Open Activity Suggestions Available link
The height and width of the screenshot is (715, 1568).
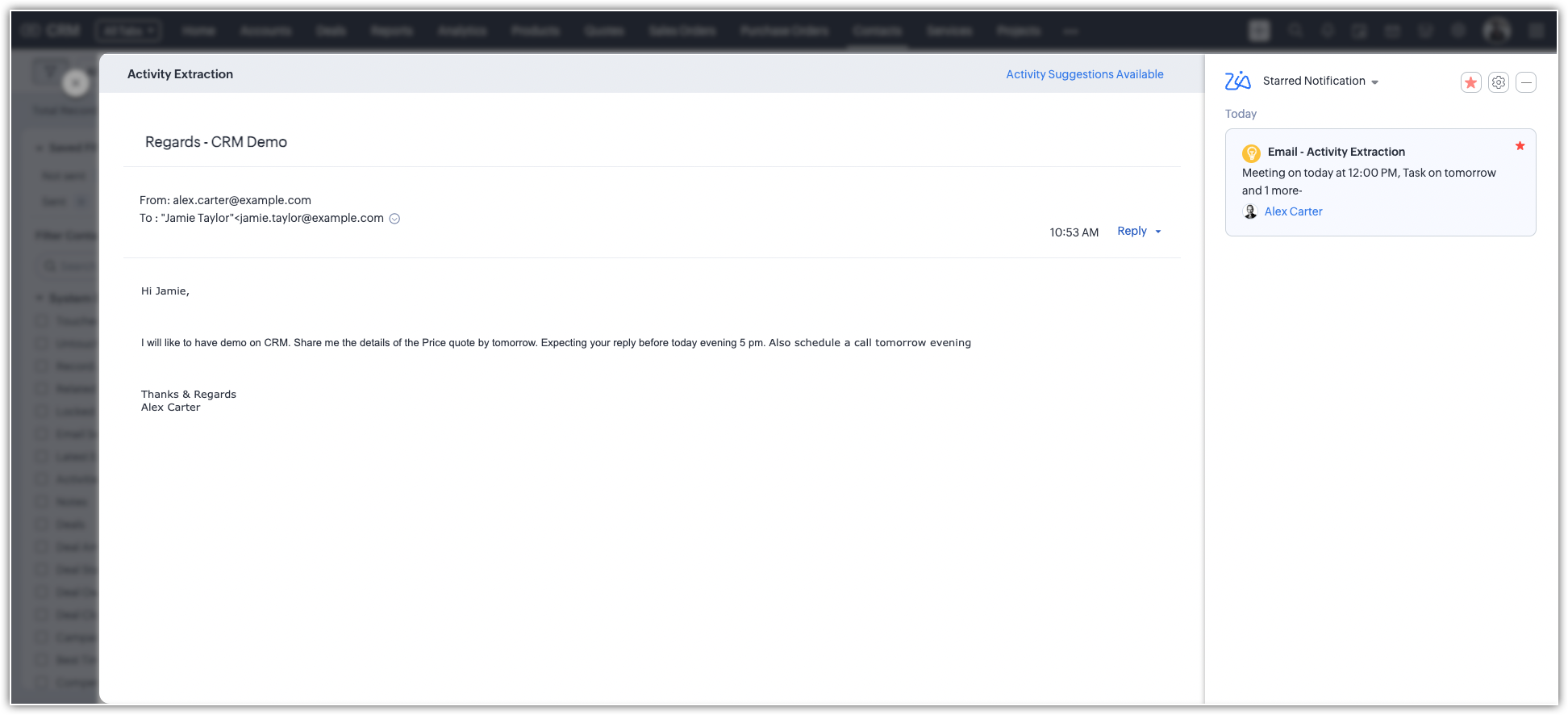pos(1084,74)
